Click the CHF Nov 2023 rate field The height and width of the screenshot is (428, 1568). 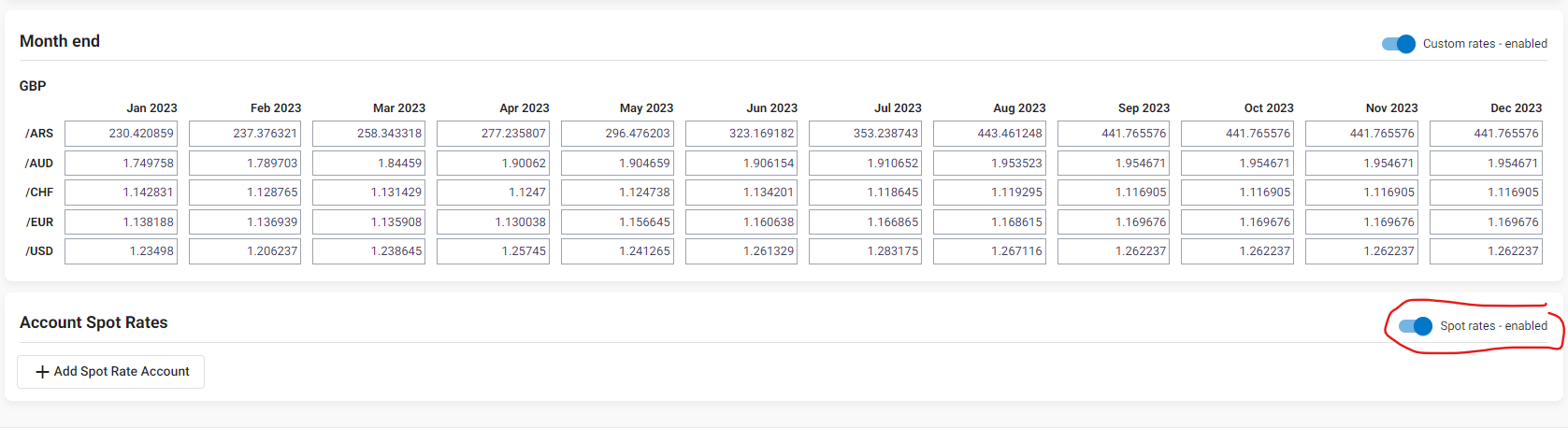[x=1361, y=193]
